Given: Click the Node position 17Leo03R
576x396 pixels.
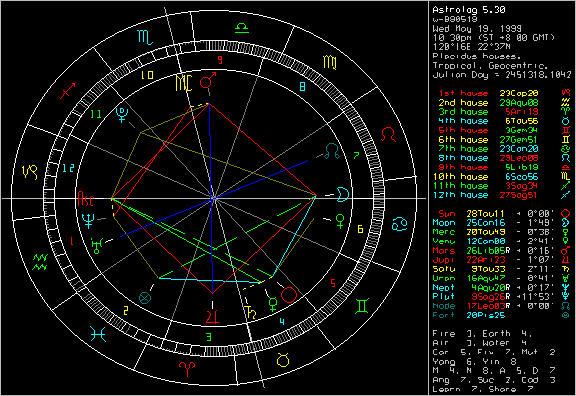Looking at the screenshot, I should pos(488,306).
